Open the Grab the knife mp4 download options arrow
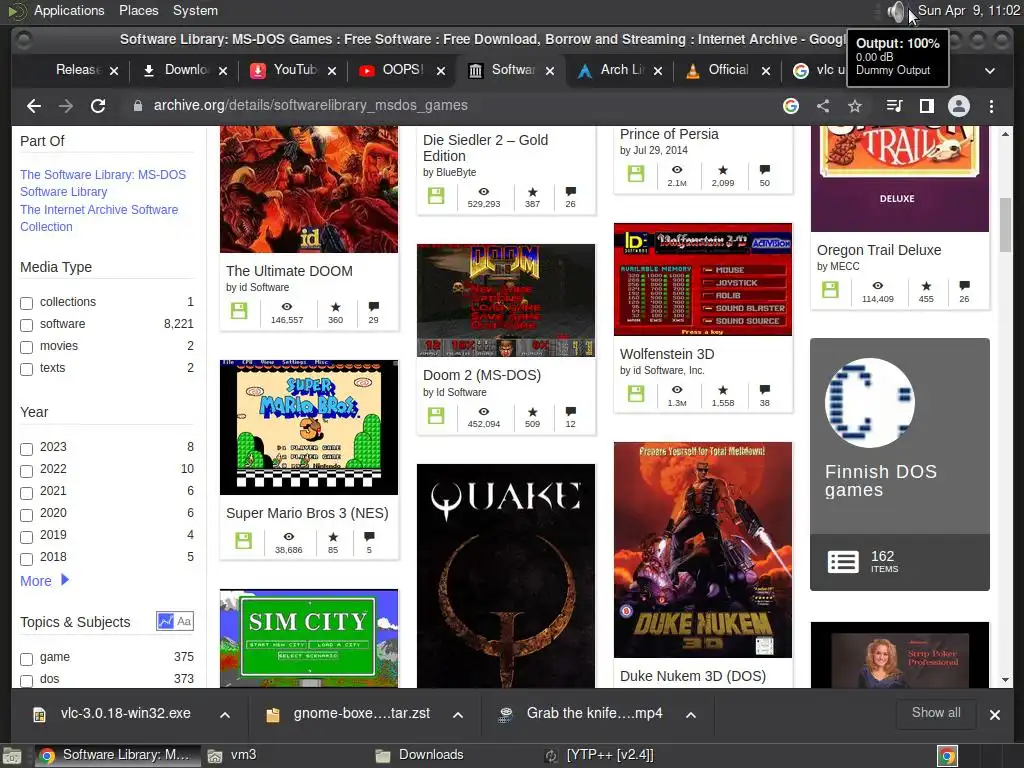The image size is (1024, 768). [690, 715]
